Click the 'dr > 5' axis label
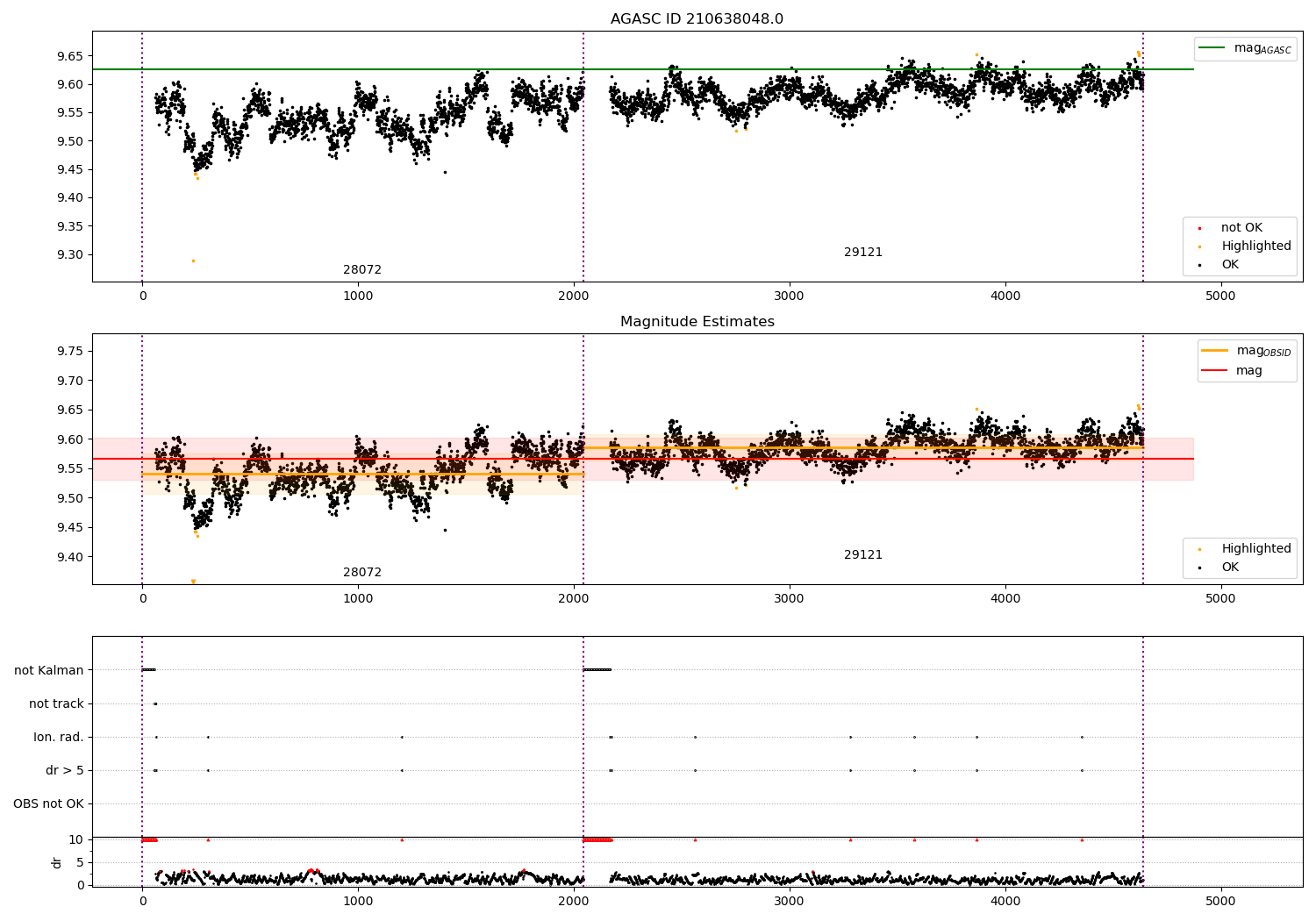 (x=65, y=771)
